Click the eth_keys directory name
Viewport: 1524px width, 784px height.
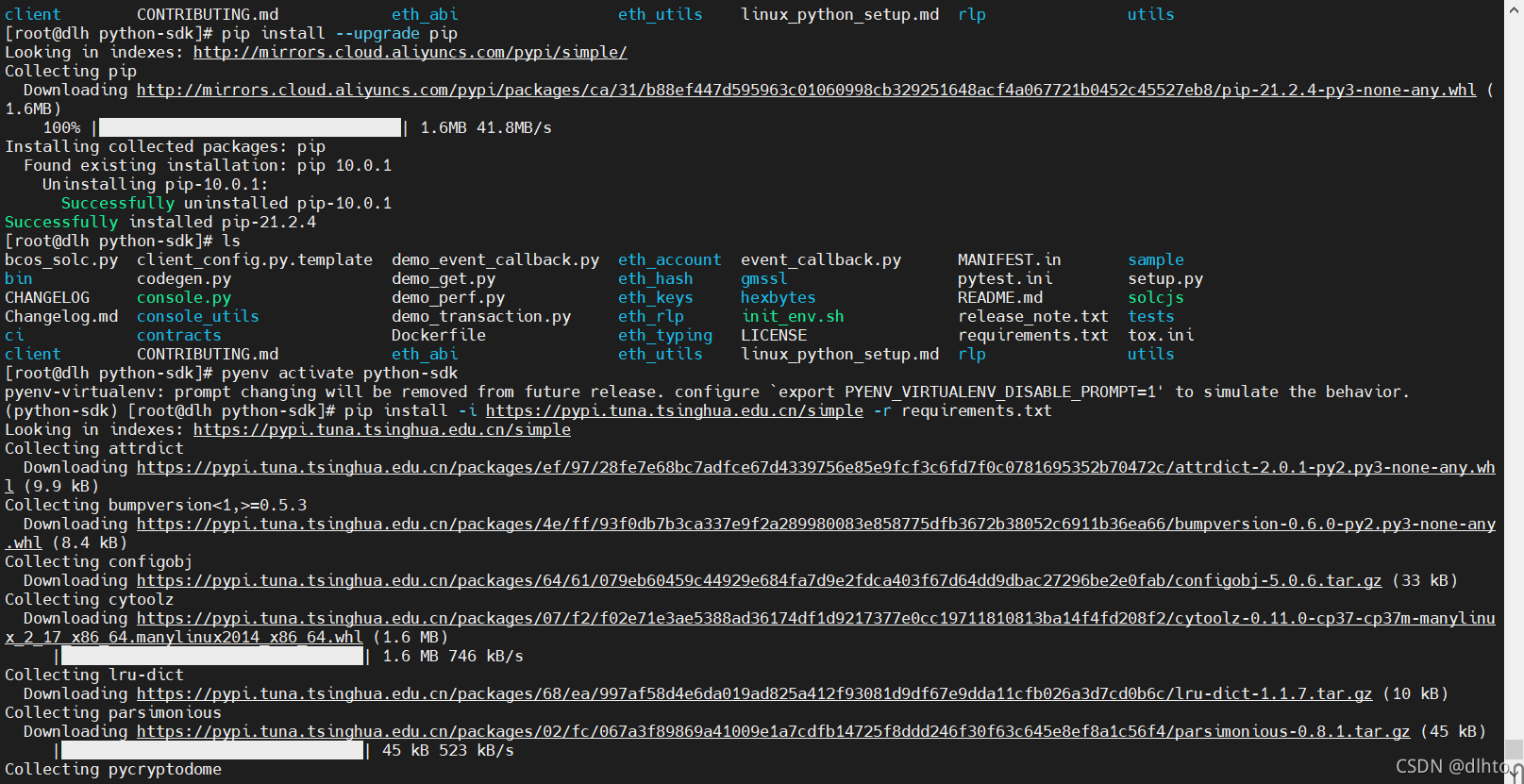(x=656, y=297)
